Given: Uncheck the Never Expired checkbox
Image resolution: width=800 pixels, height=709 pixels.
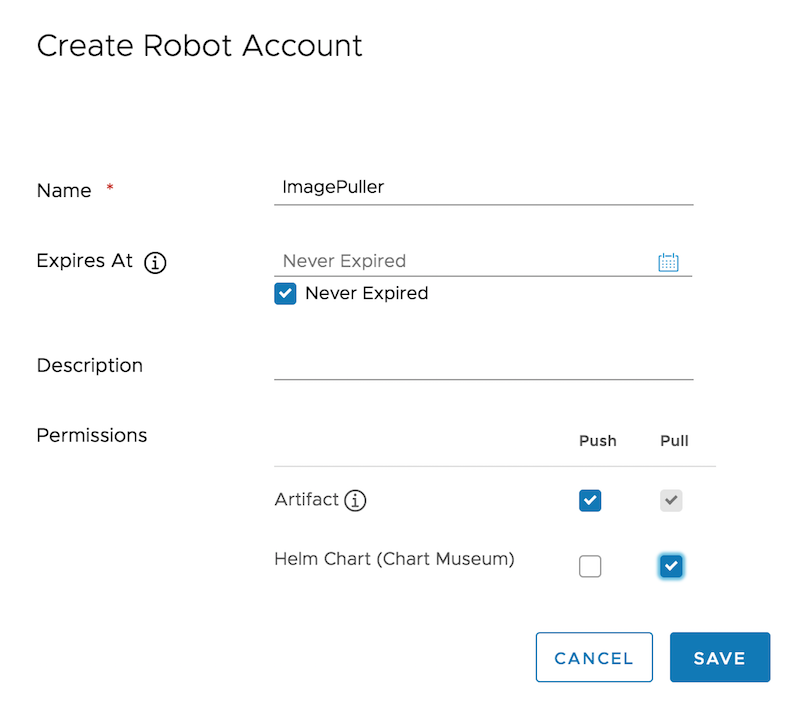Looking at the screenshot, I should point(285,293).
